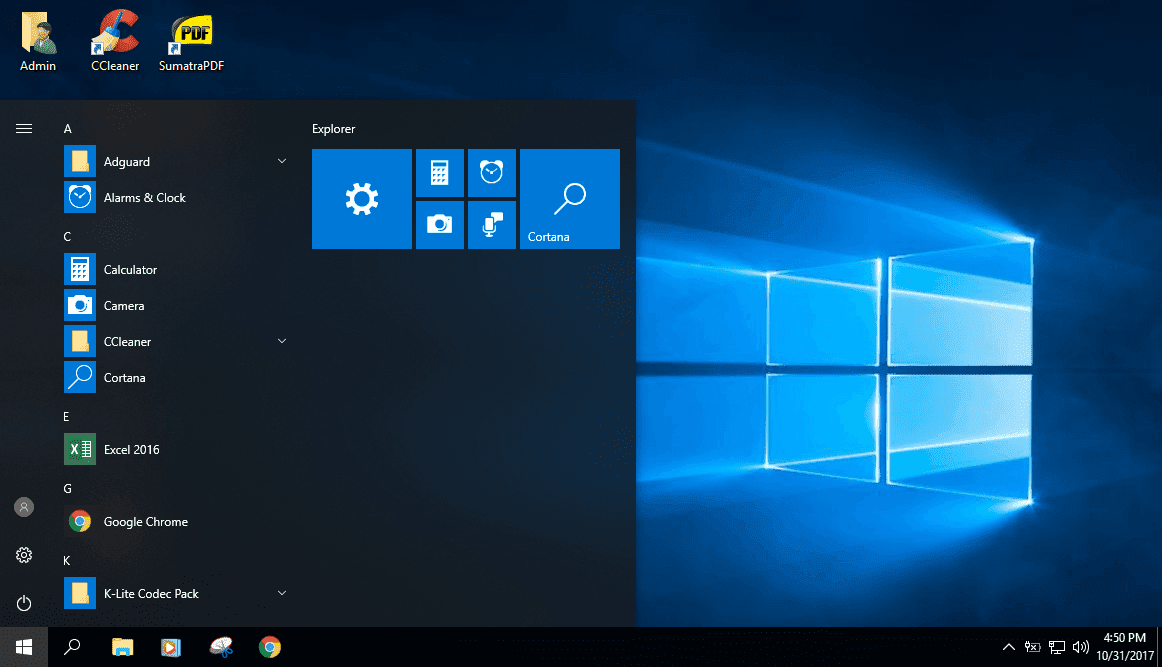Image resolution: width=1162 pixels, height=667 pixels.
Task: Open the volume icon in system tray
Action: [1081, 646]
